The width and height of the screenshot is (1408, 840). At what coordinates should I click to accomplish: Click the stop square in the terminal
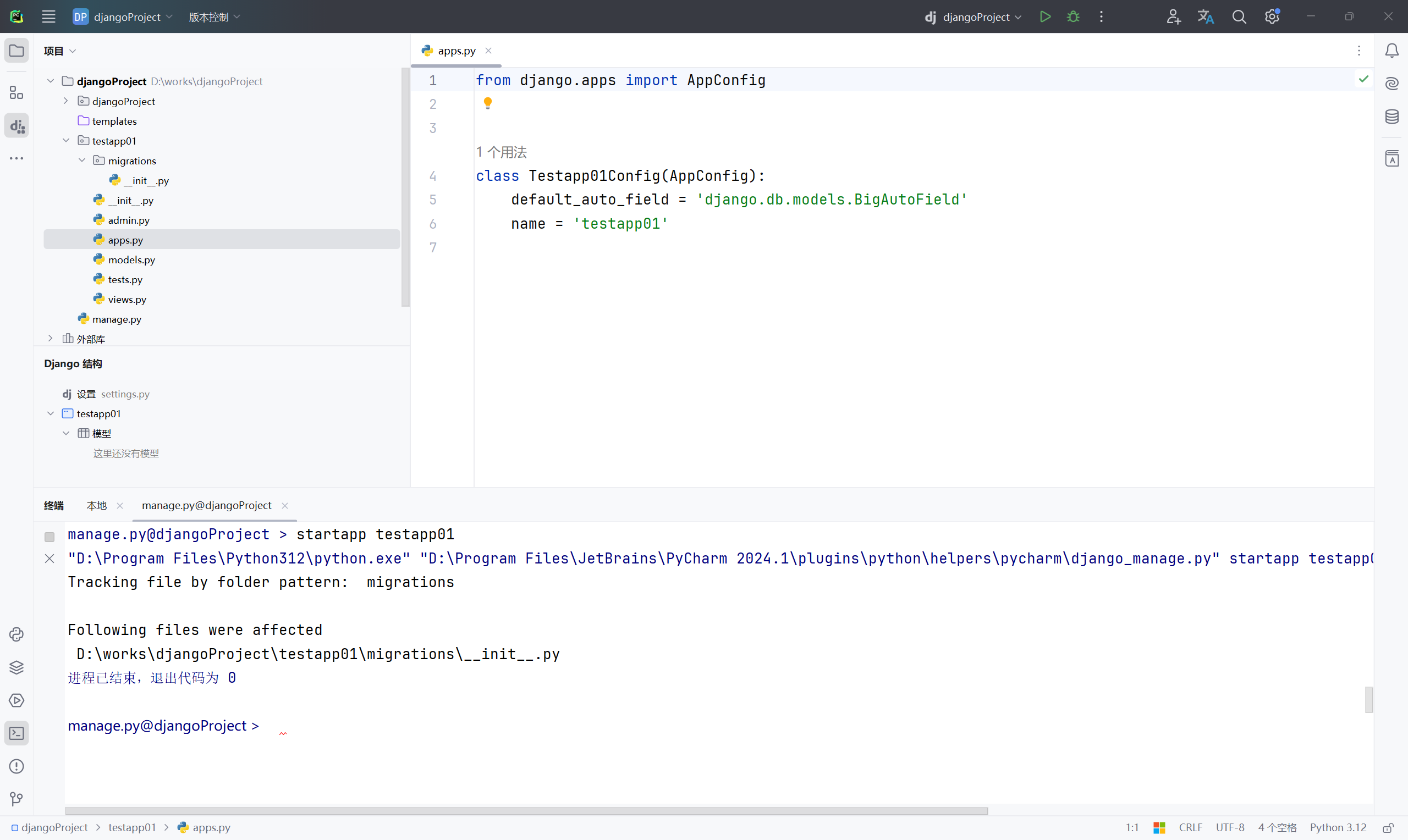coord(50,537)
